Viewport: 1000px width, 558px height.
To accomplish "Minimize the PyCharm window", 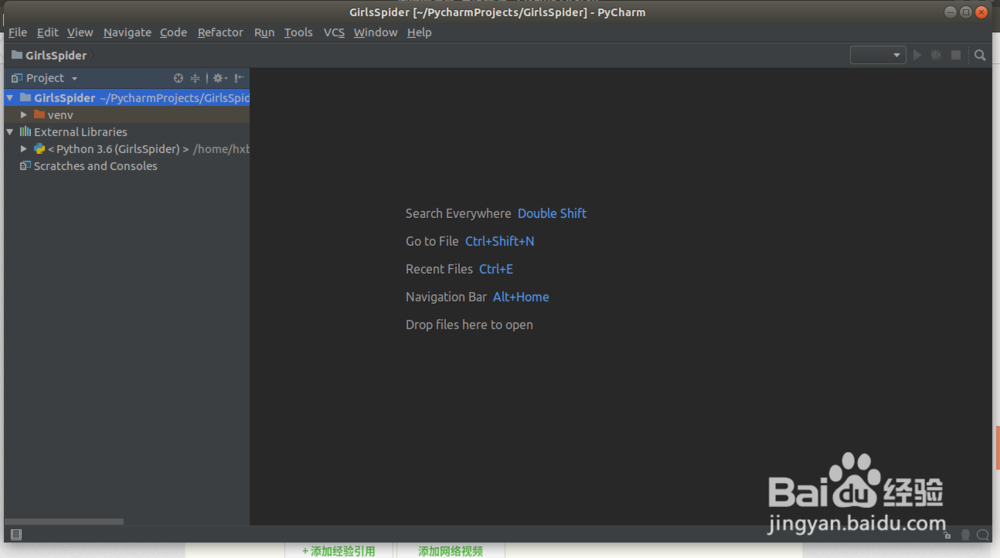I will [950, 12].
